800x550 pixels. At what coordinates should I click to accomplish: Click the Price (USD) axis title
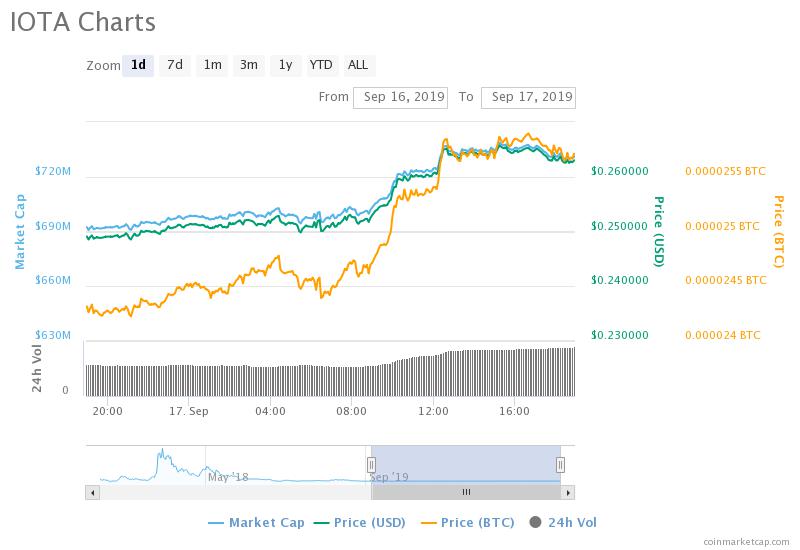[659, 232]
